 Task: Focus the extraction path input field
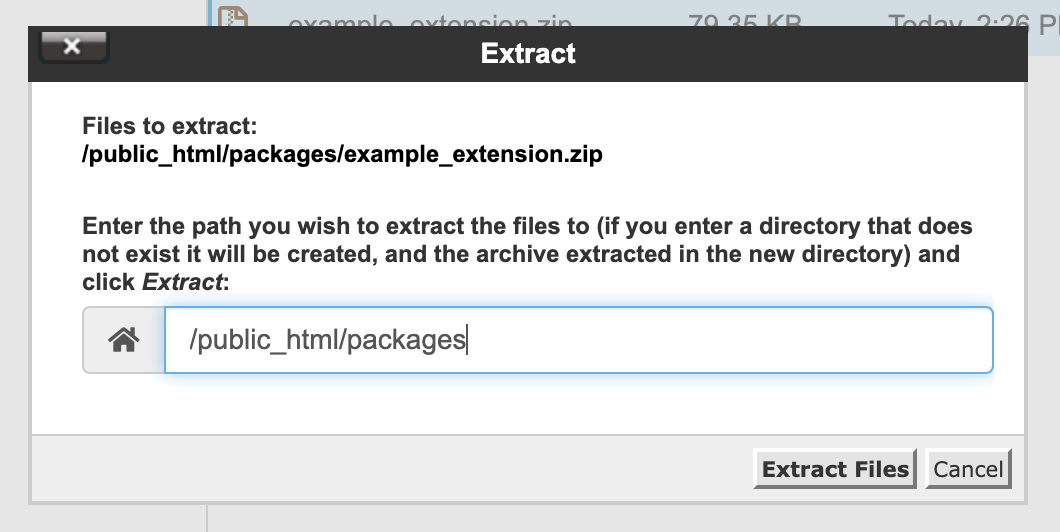tap(579, 339)
